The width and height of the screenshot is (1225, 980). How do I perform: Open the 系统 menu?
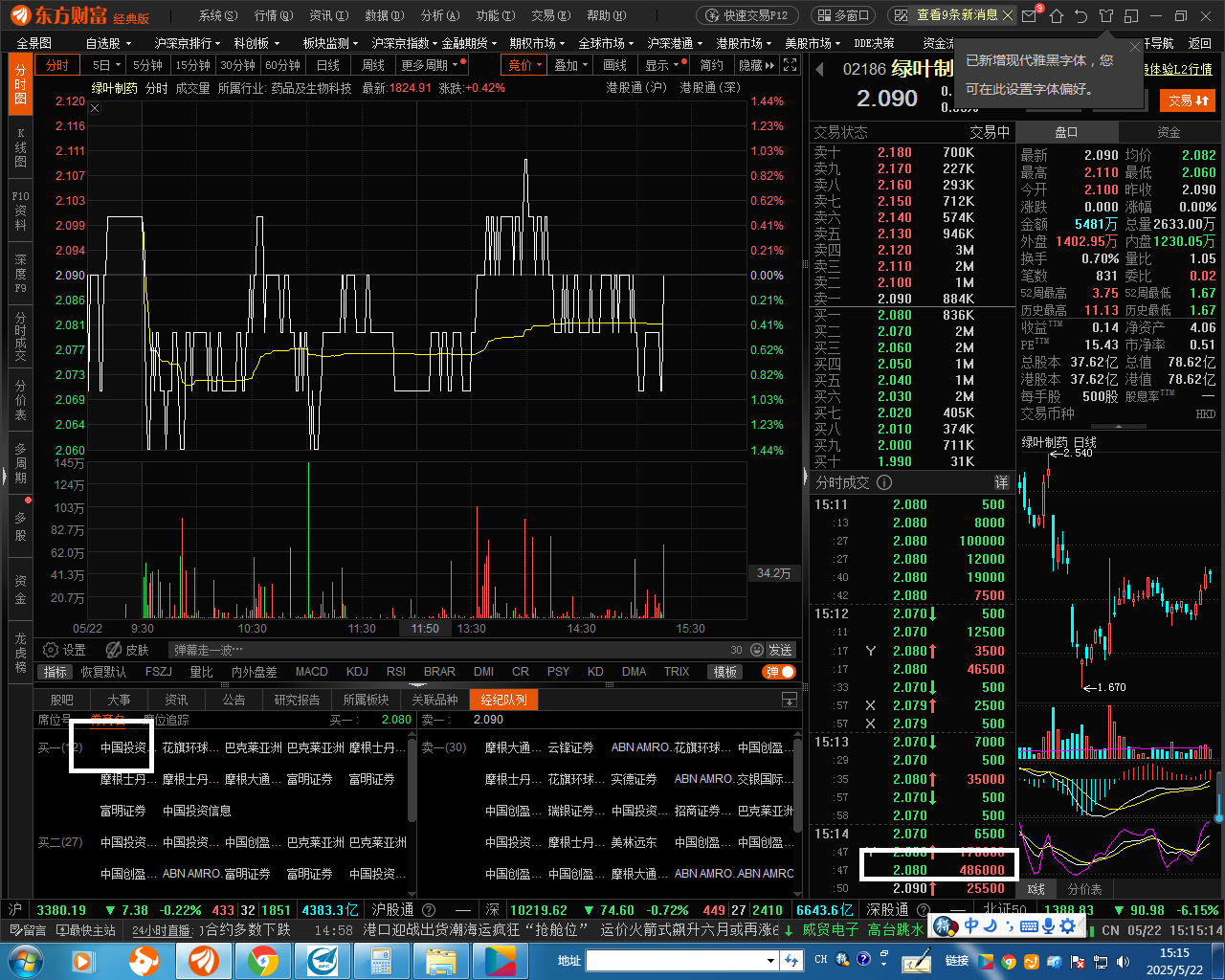point(218,15)
